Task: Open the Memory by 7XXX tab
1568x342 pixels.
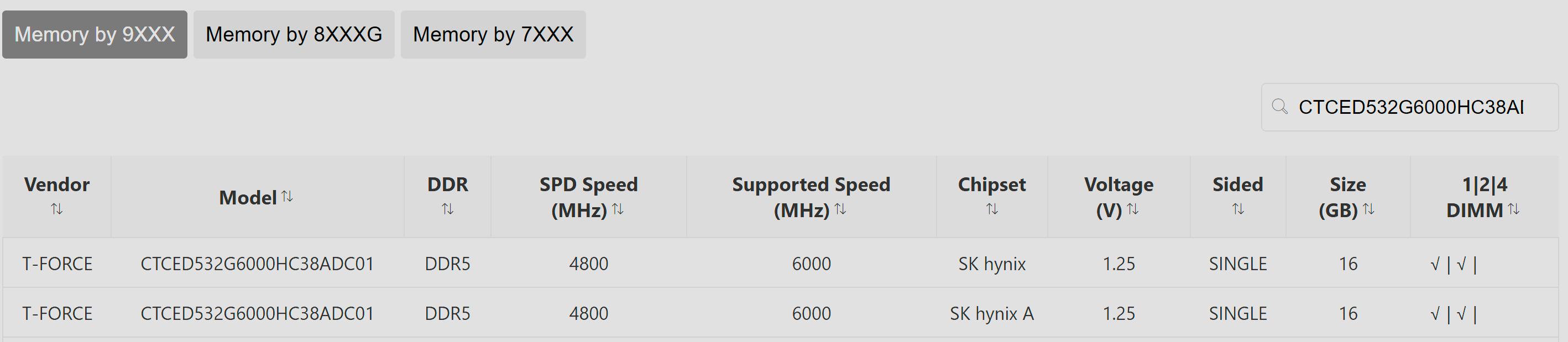Action: click(x=493, y=35)
